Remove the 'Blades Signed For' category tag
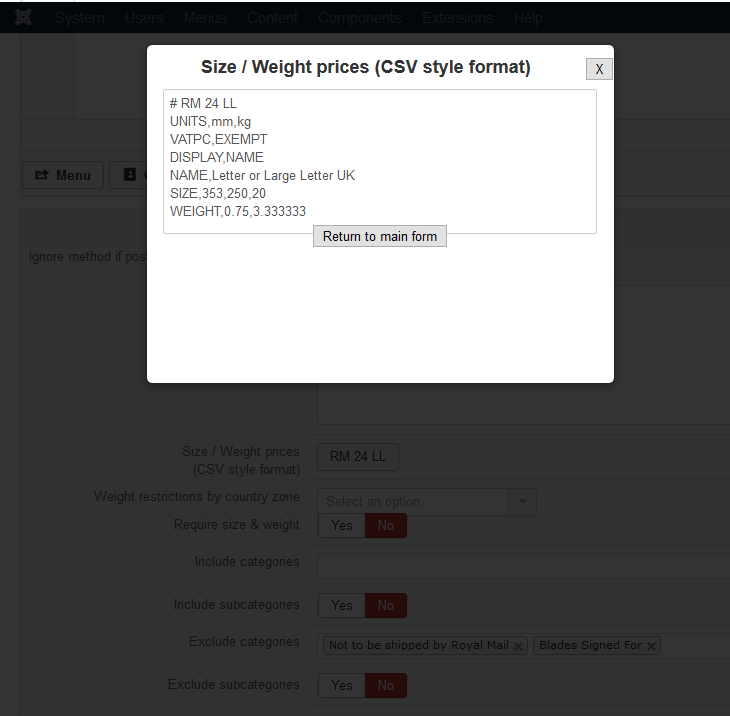This screenshot has width=730, height=716. (x=651, y=646)
